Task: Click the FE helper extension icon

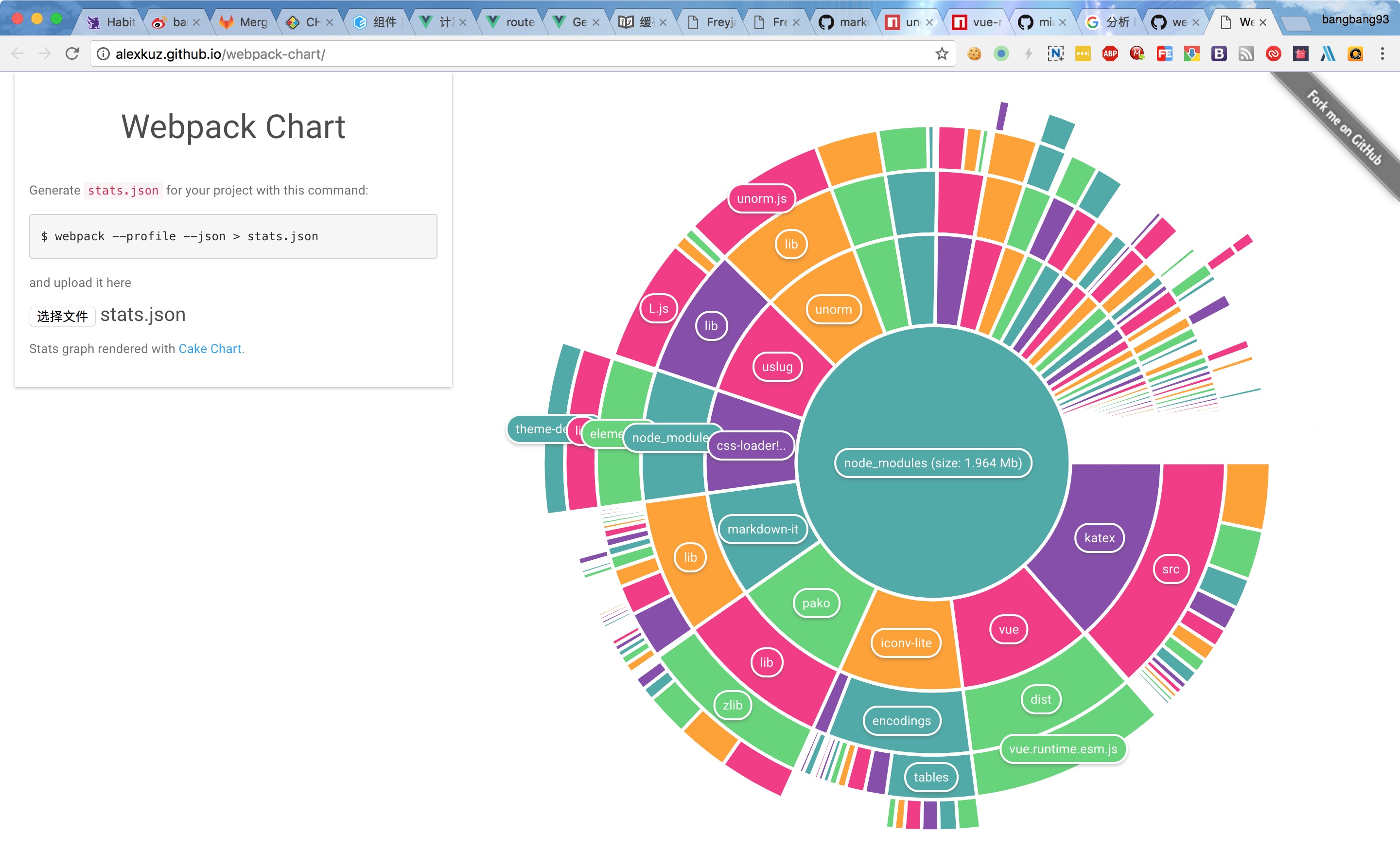Action: tap(1164, 54)
